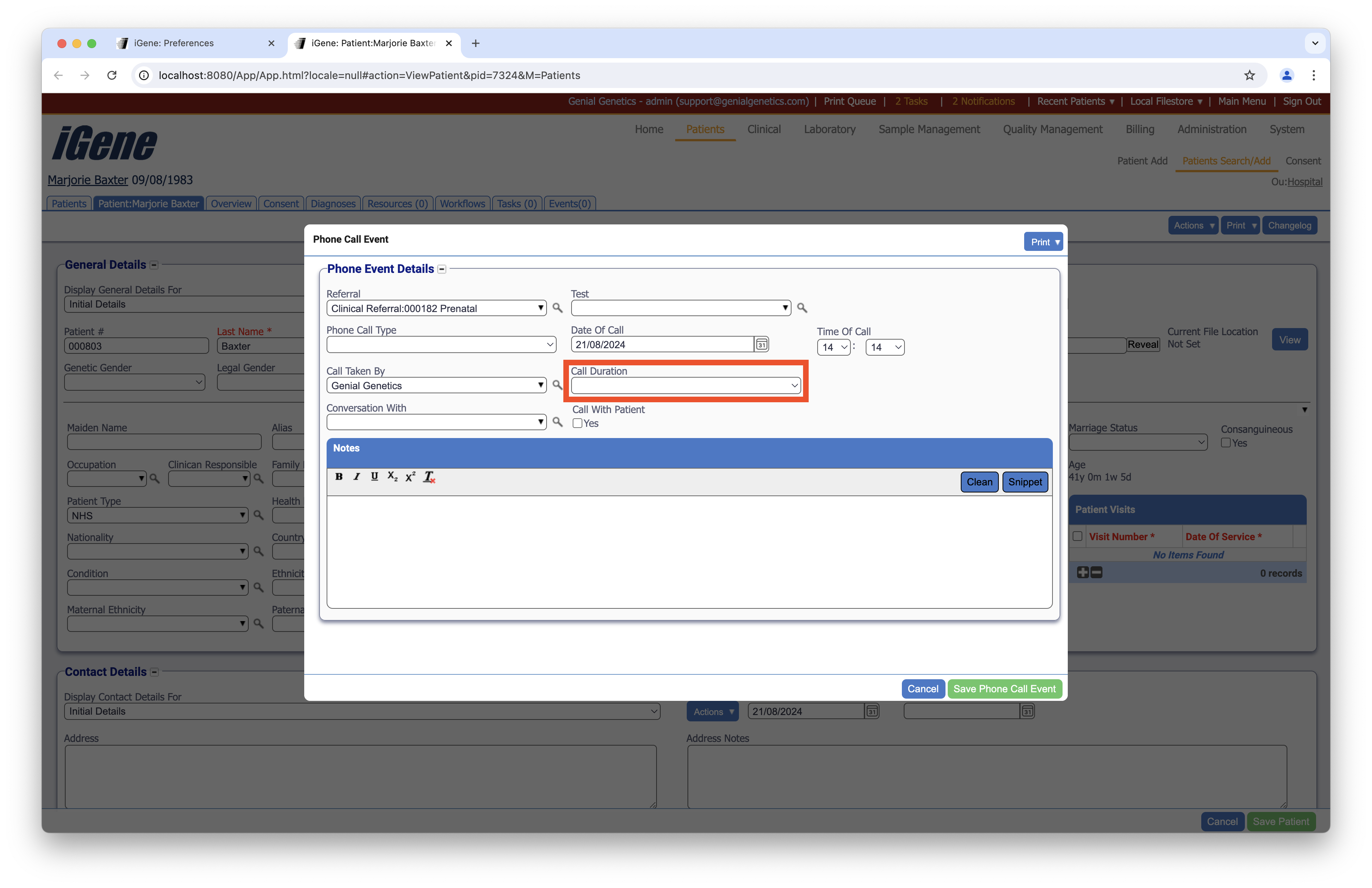The image size is (1372, 888).
Task: Switch to the iGene: Preferences browser tab
Action: [x=174, y=43]
